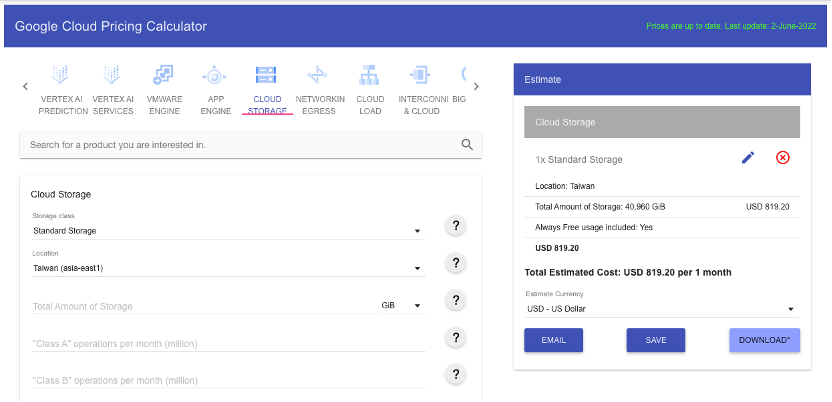The image size is (832, 402).
Task: Show more products with right chevron
Action: (x=476, y=86)
